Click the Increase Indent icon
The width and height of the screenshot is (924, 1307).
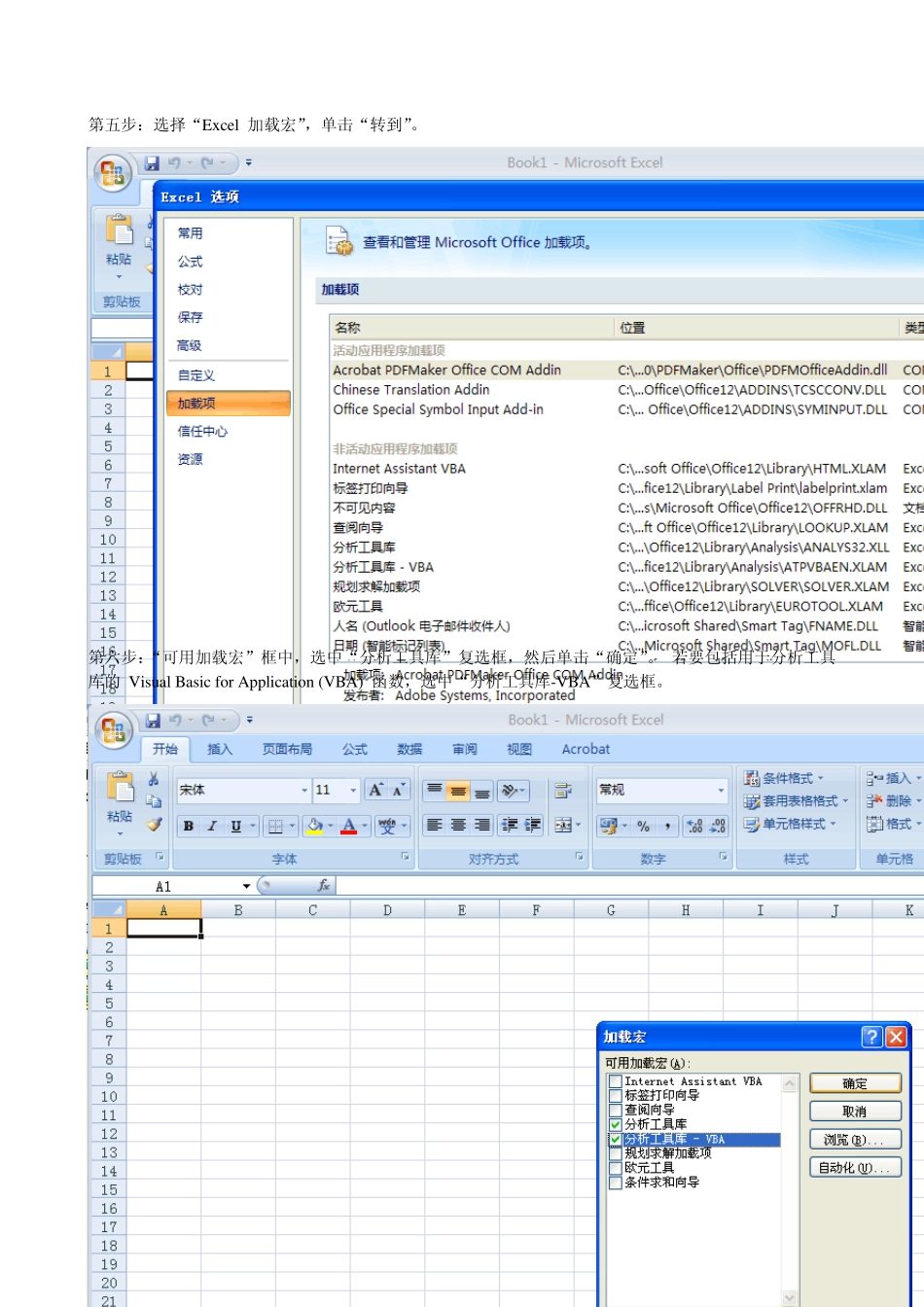click(532, 825)
